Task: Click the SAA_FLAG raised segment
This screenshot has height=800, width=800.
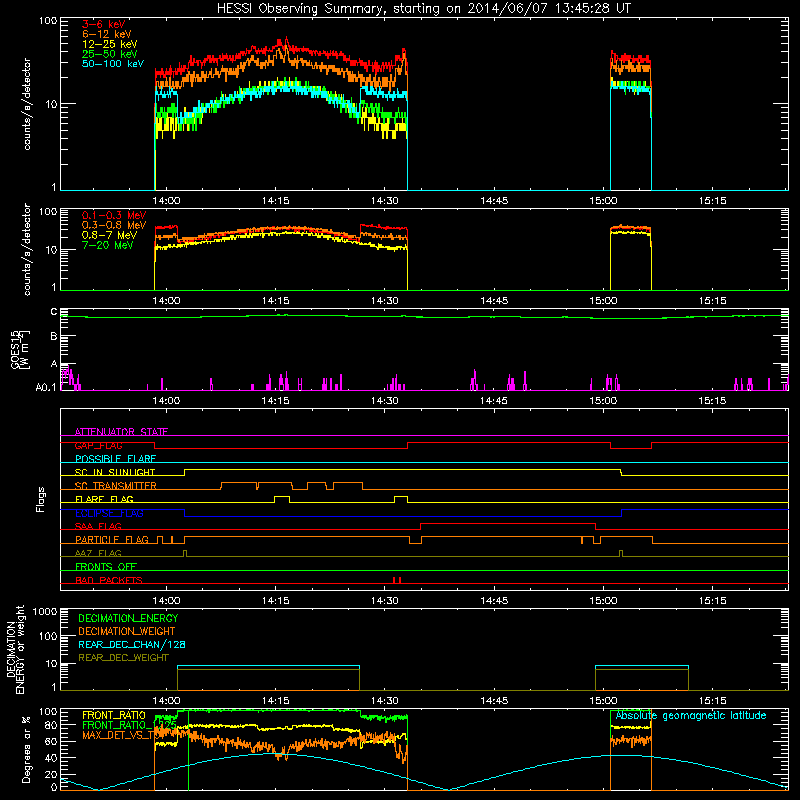Action: click(508, 523)
